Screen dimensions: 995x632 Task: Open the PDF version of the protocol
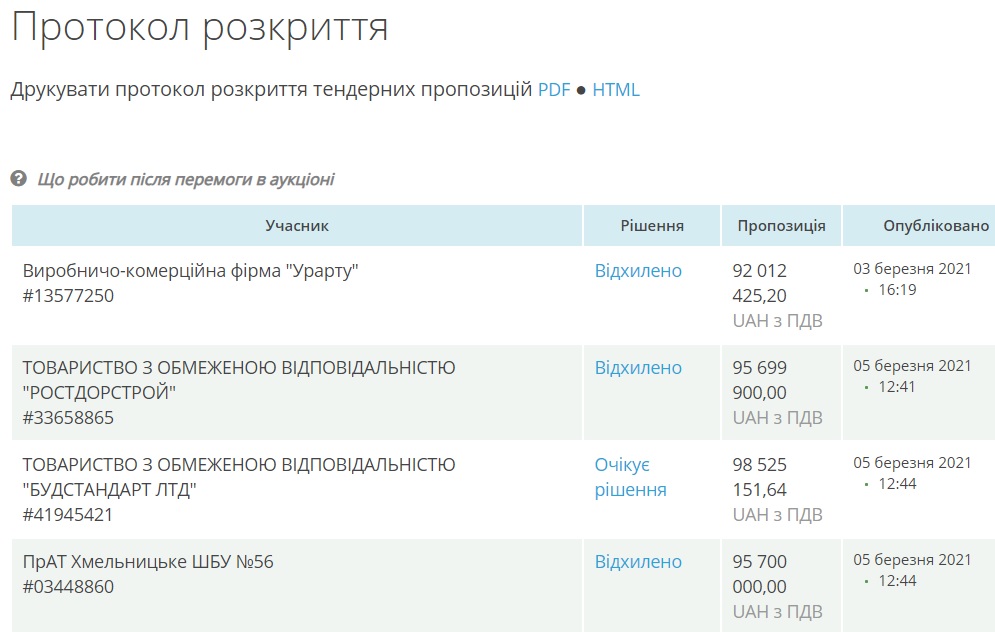[x=554, y=90]
